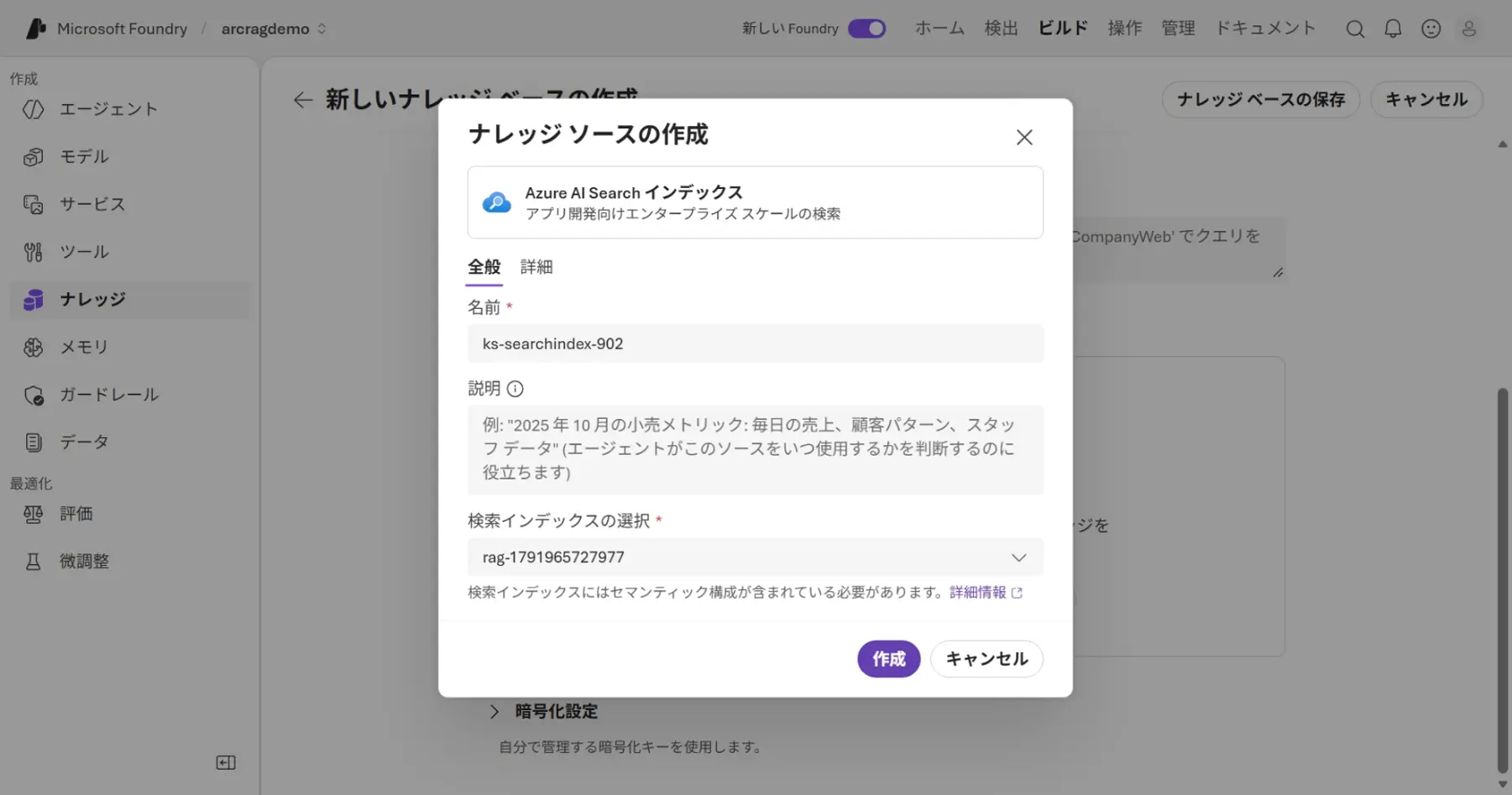Open the メモリ sidebar icon
This screenshot has width=1512, height=795.
[x=34, y=347]
